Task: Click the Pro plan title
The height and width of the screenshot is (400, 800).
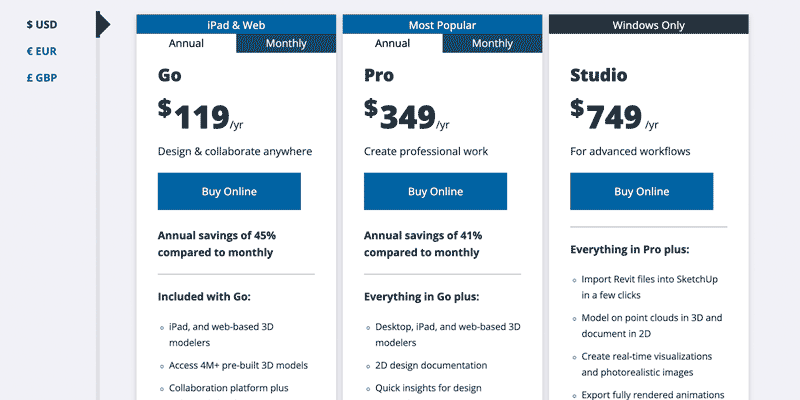Action: tap(378, 75)
